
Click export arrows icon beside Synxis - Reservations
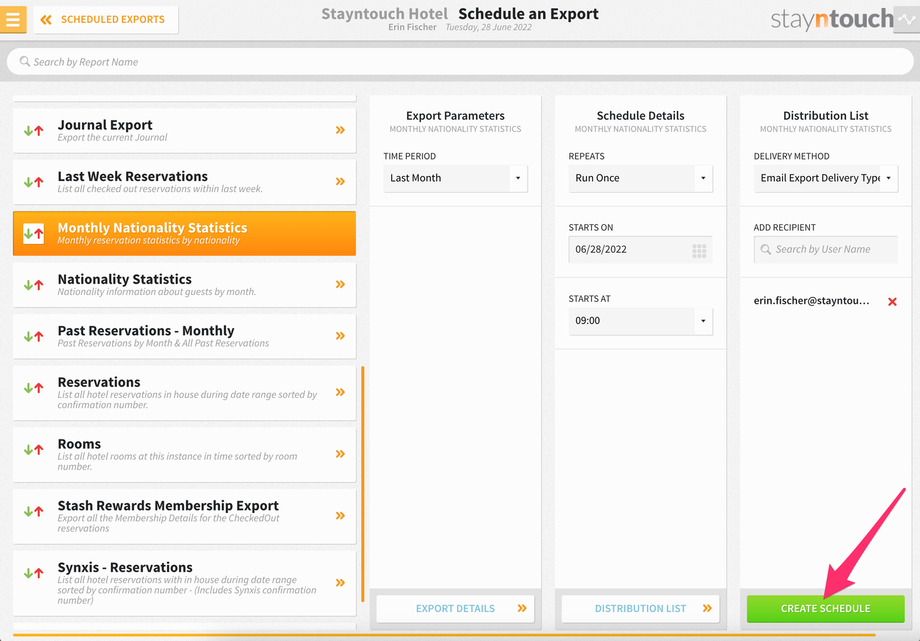coord(33,573)
